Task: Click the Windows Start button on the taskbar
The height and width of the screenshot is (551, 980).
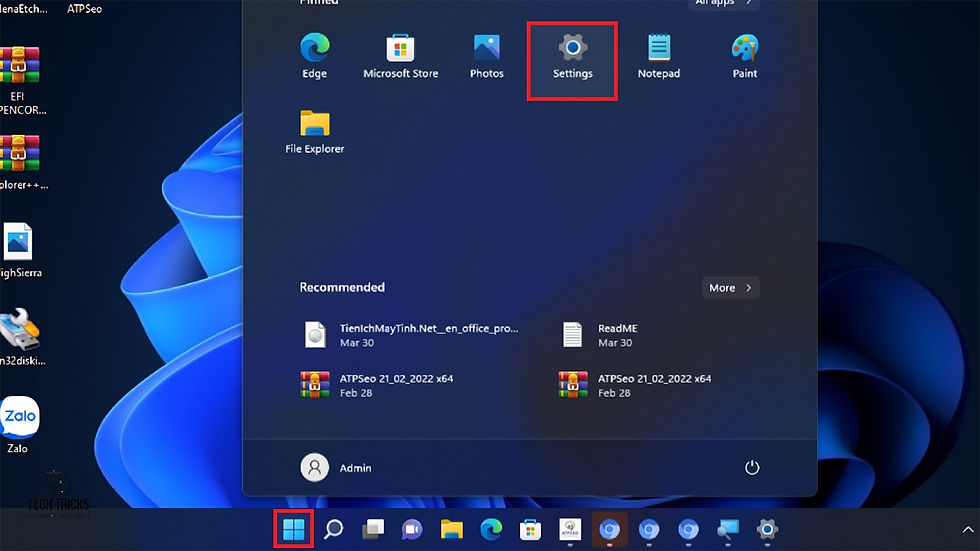Action: coord(294,530)
